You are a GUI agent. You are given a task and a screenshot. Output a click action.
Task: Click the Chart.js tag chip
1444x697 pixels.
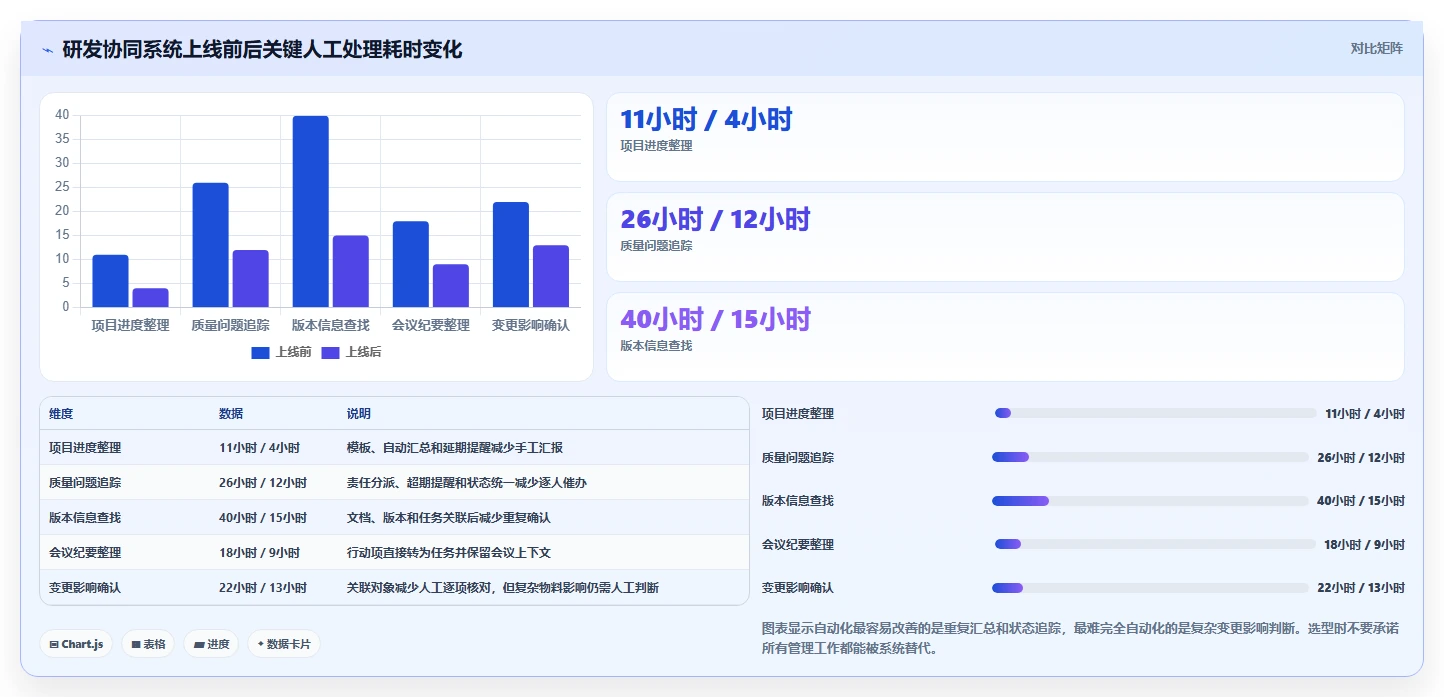tap(76, 644)
